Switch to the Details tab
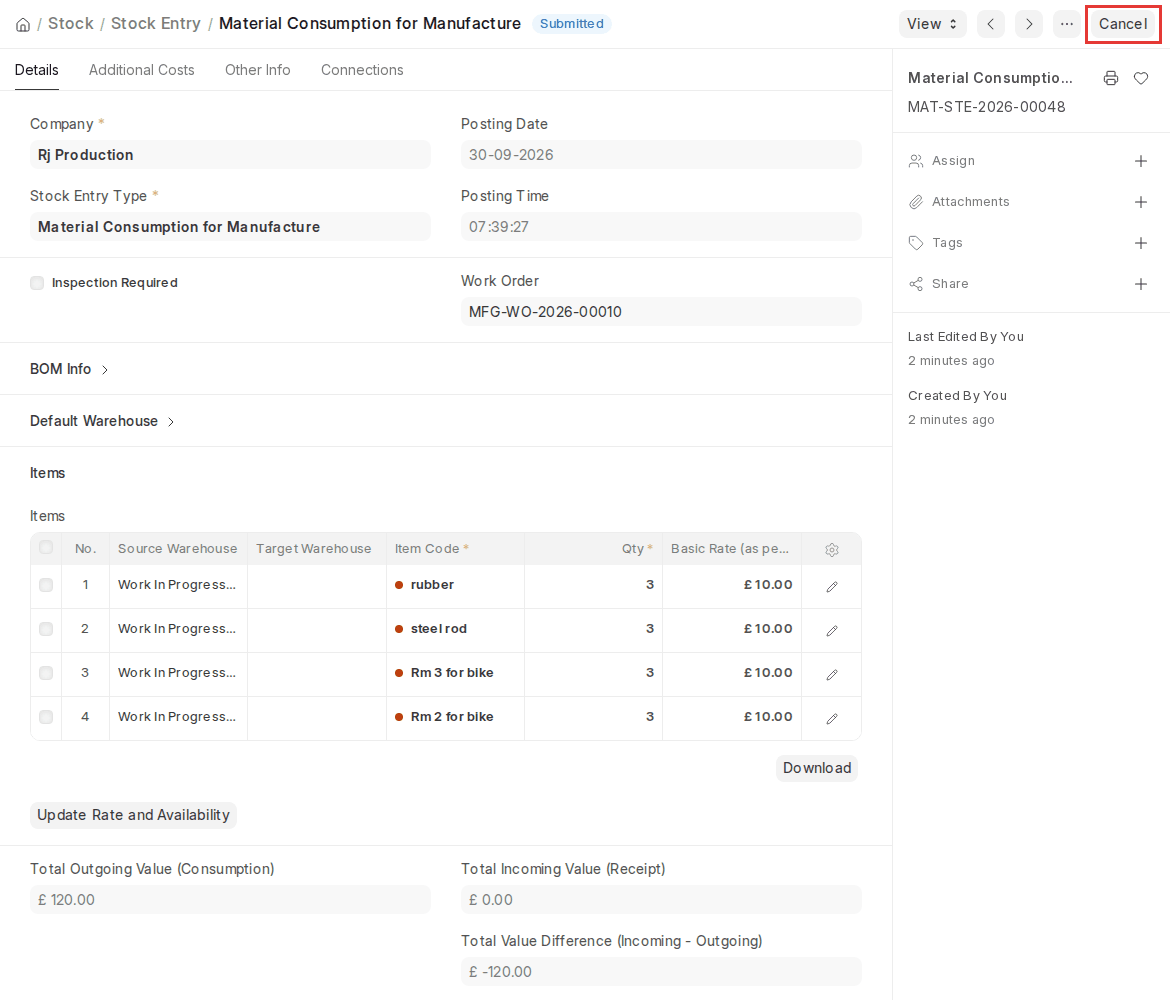This screenshot has width=1170, height=1000. 37,70
